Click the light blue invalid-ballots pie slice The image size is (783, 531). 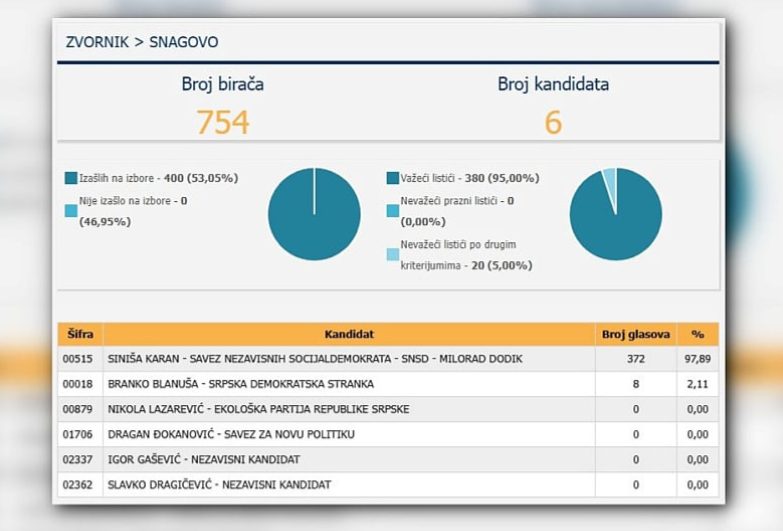pos(609,178)
